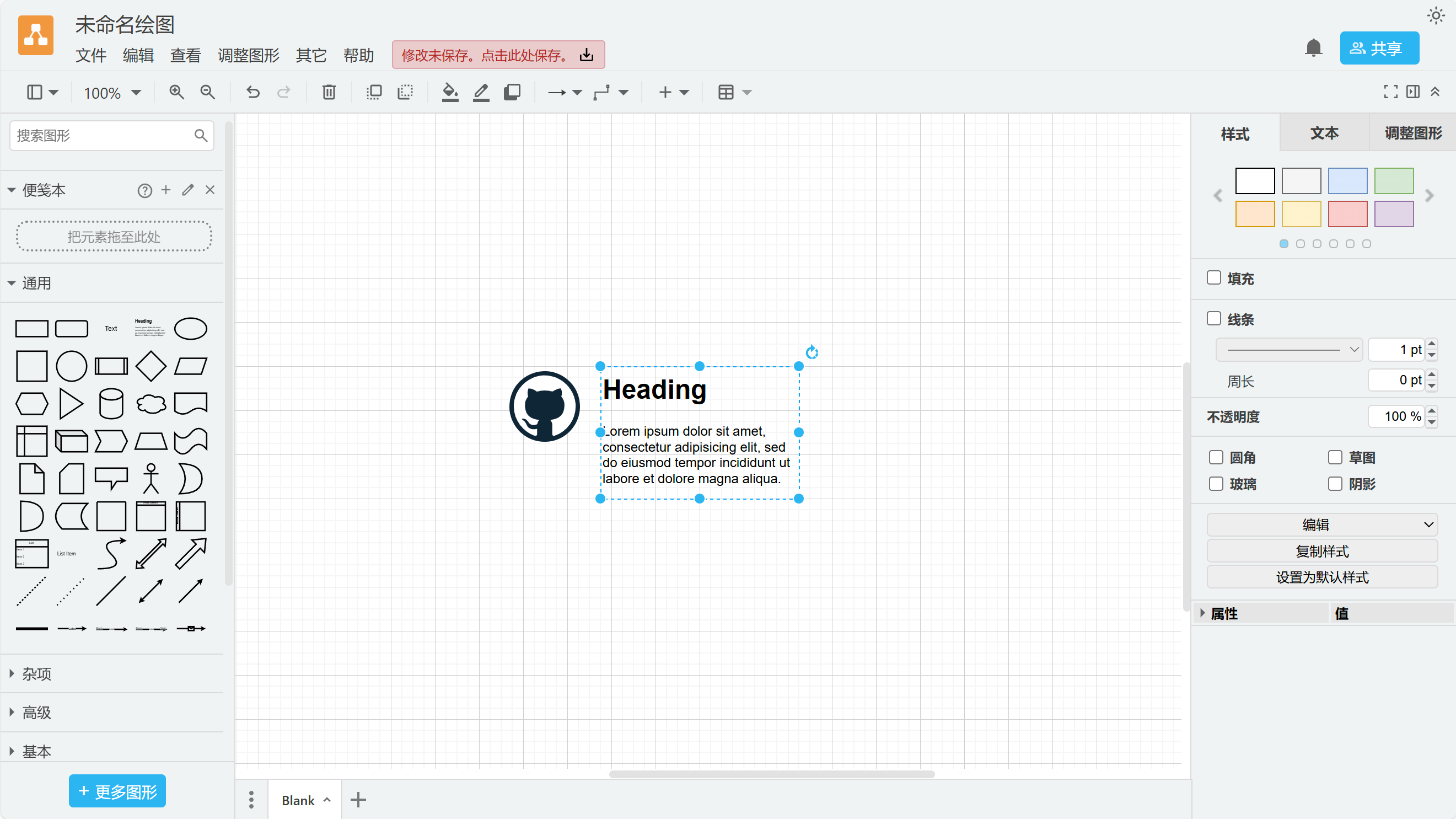
Task: Open the 编辑 dropdown in style panel
Action: [1322, 524]
